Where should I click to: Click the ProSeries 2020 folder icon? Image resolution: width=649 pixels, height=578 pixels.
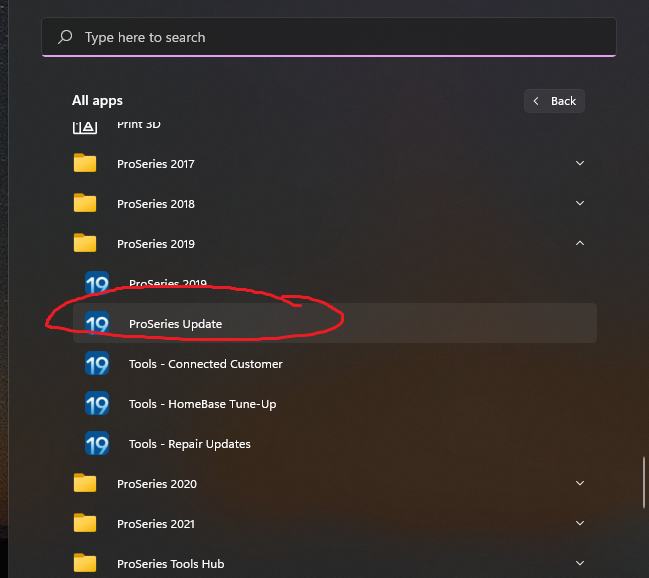pos(85,484)
